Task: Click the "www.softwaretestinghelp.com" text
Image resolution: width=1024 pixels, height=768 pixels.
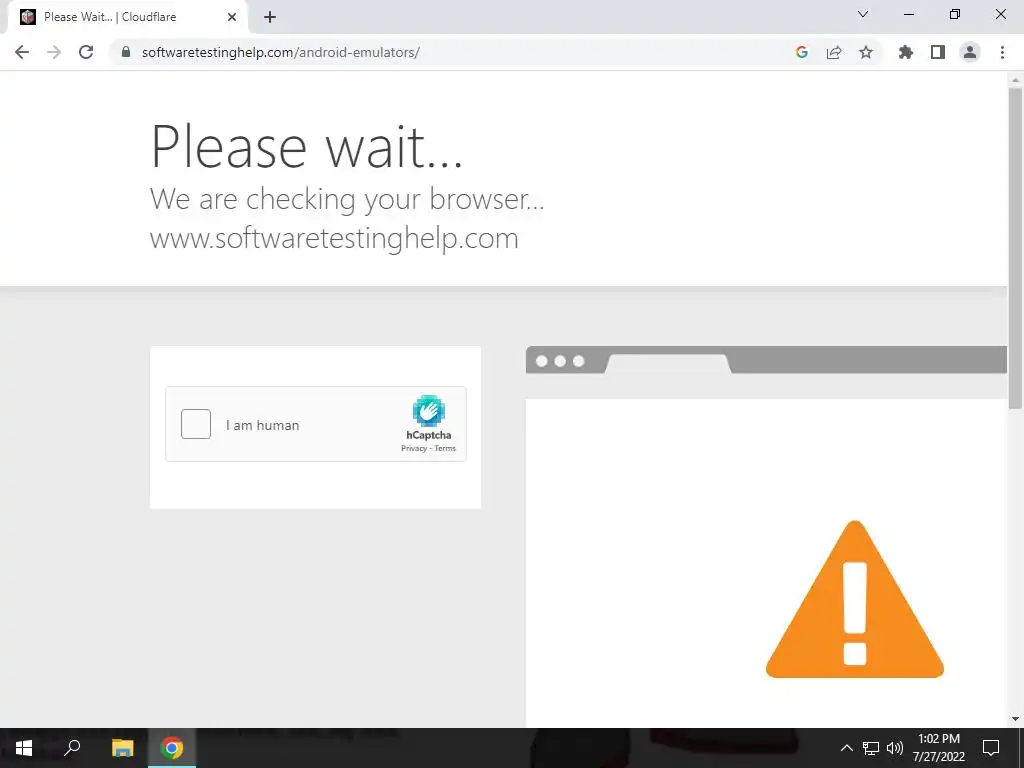Action: point(334,238)
